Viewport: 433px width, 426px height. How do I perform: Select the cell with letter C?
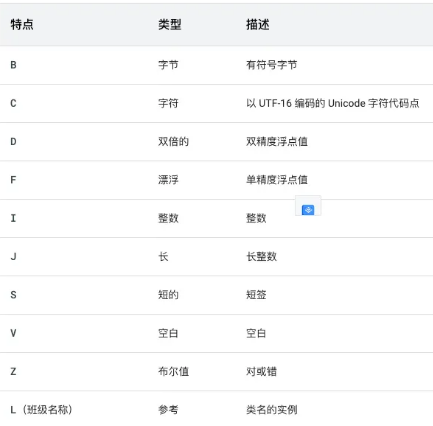(x=13, y=103)
